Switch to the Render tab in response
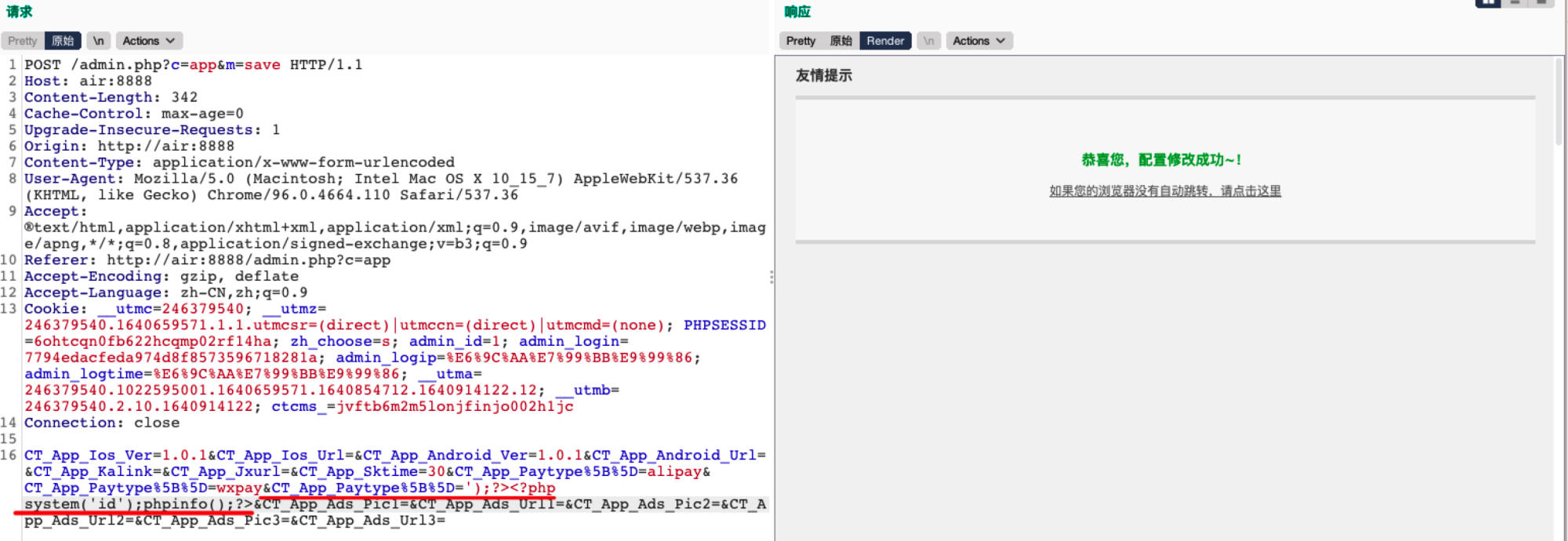The height and width of the screenshot is (541, 1568). 885,41
